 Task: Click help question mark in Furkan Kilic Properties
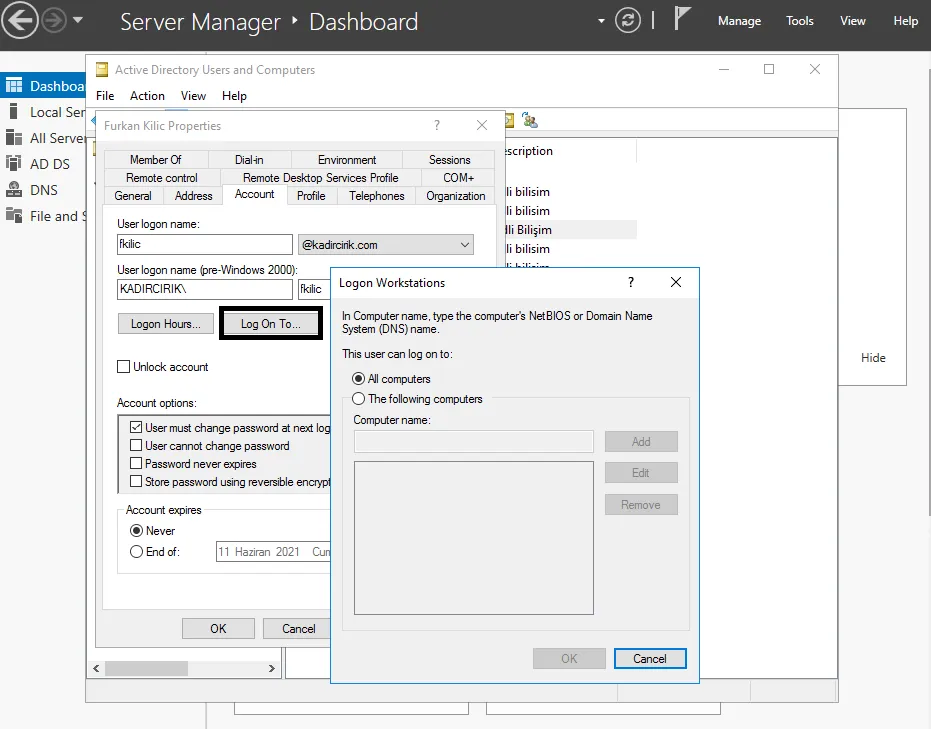click(x=437, y=125)
